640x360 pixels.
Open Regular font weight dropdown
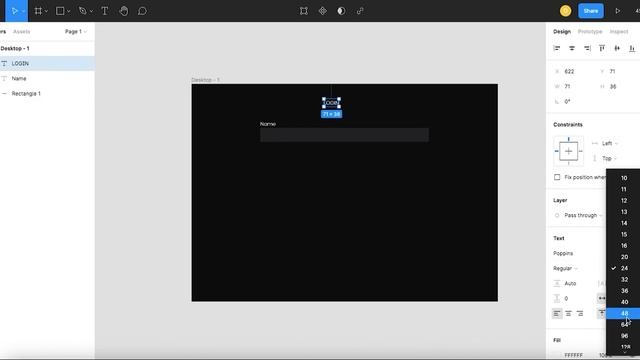coord(565,268)
